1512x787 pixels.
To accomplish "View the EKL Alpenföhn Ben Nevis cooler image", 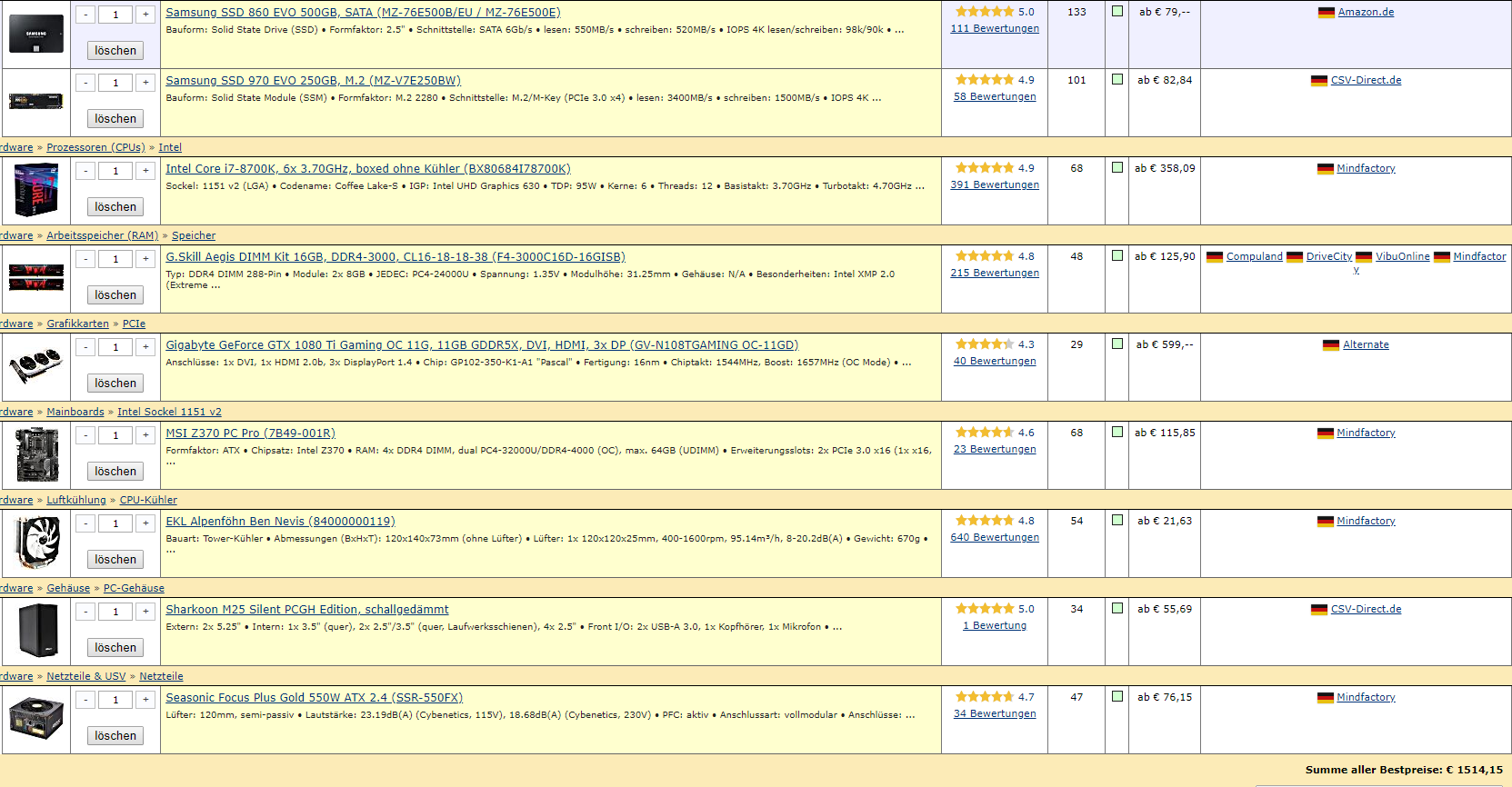I will (36, 542).
